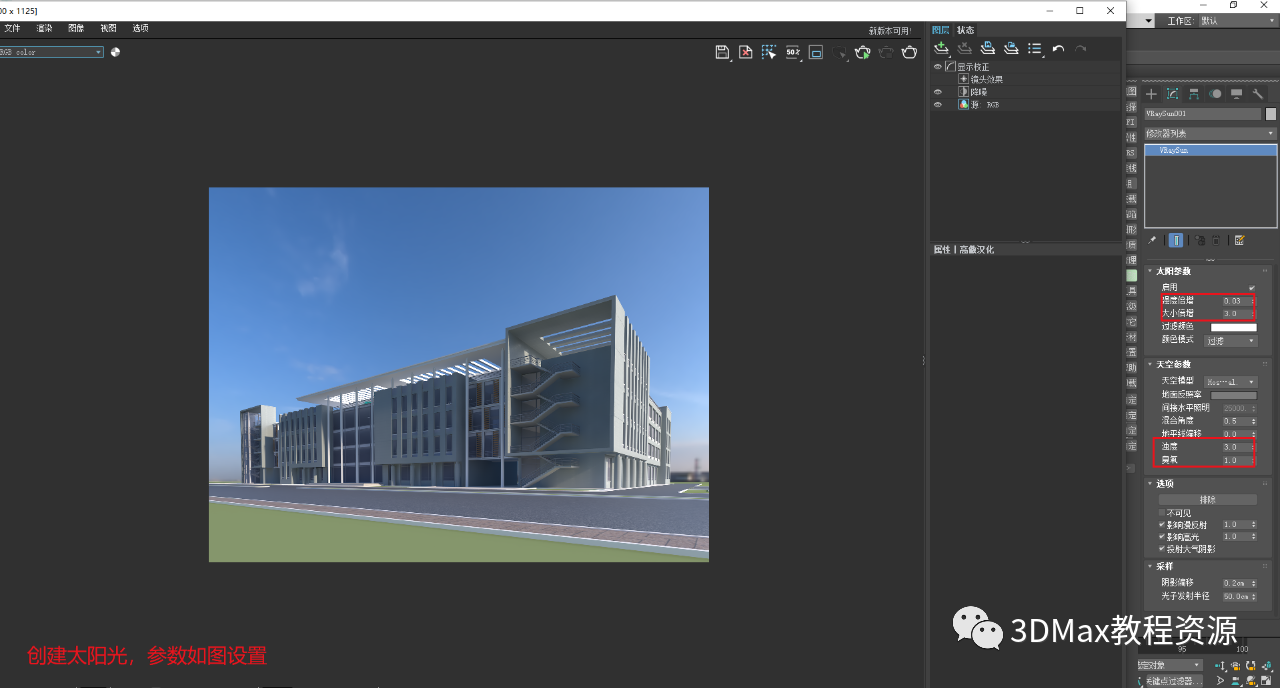Open the 图像 menu
Image resolution: width=1280 pixels, height=688 pixels.
coord(76,28)
